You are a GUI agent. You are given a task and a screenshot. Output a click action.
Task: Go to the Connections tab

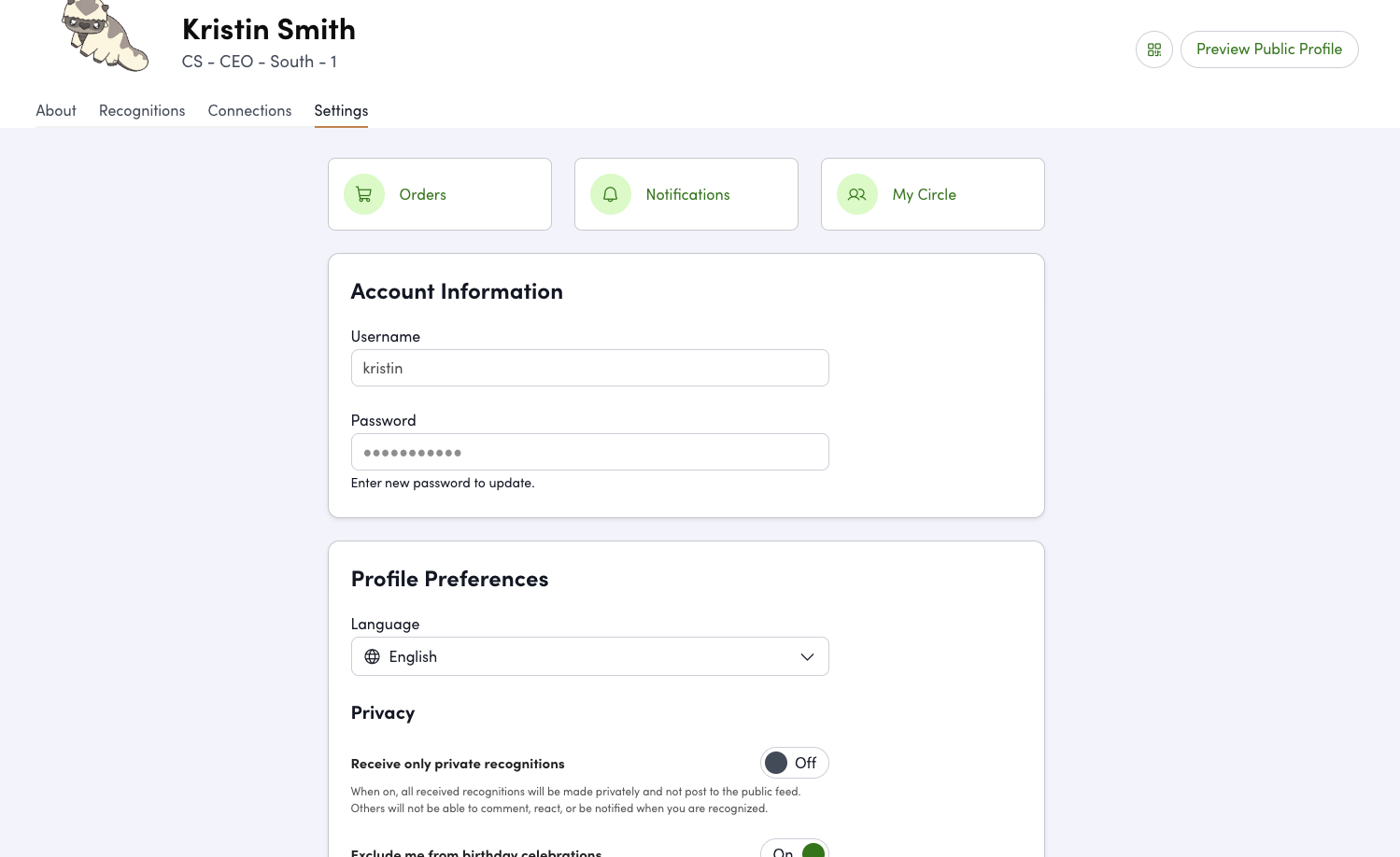249,110
